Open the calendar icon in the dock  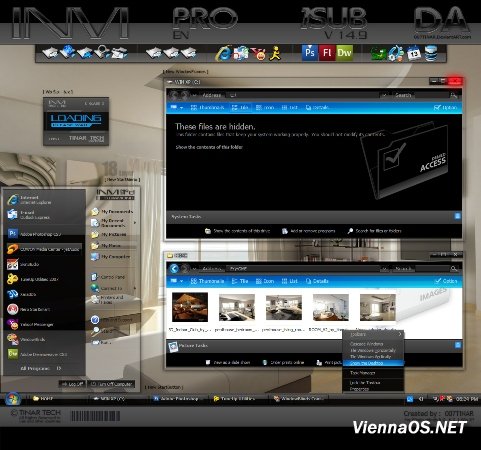click(x=414, y=54)
